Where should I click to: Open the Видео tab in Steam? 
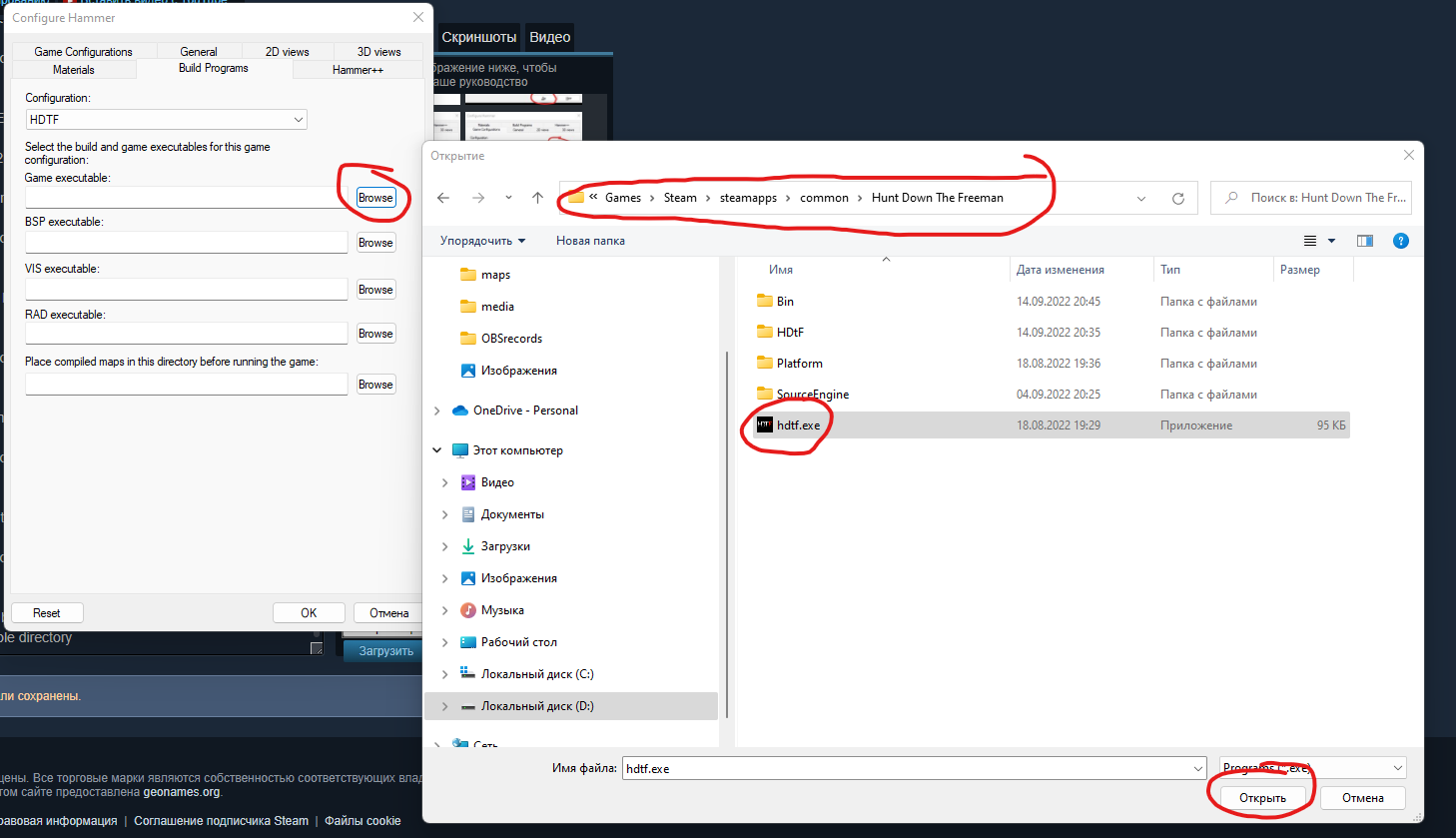[550, 37]
